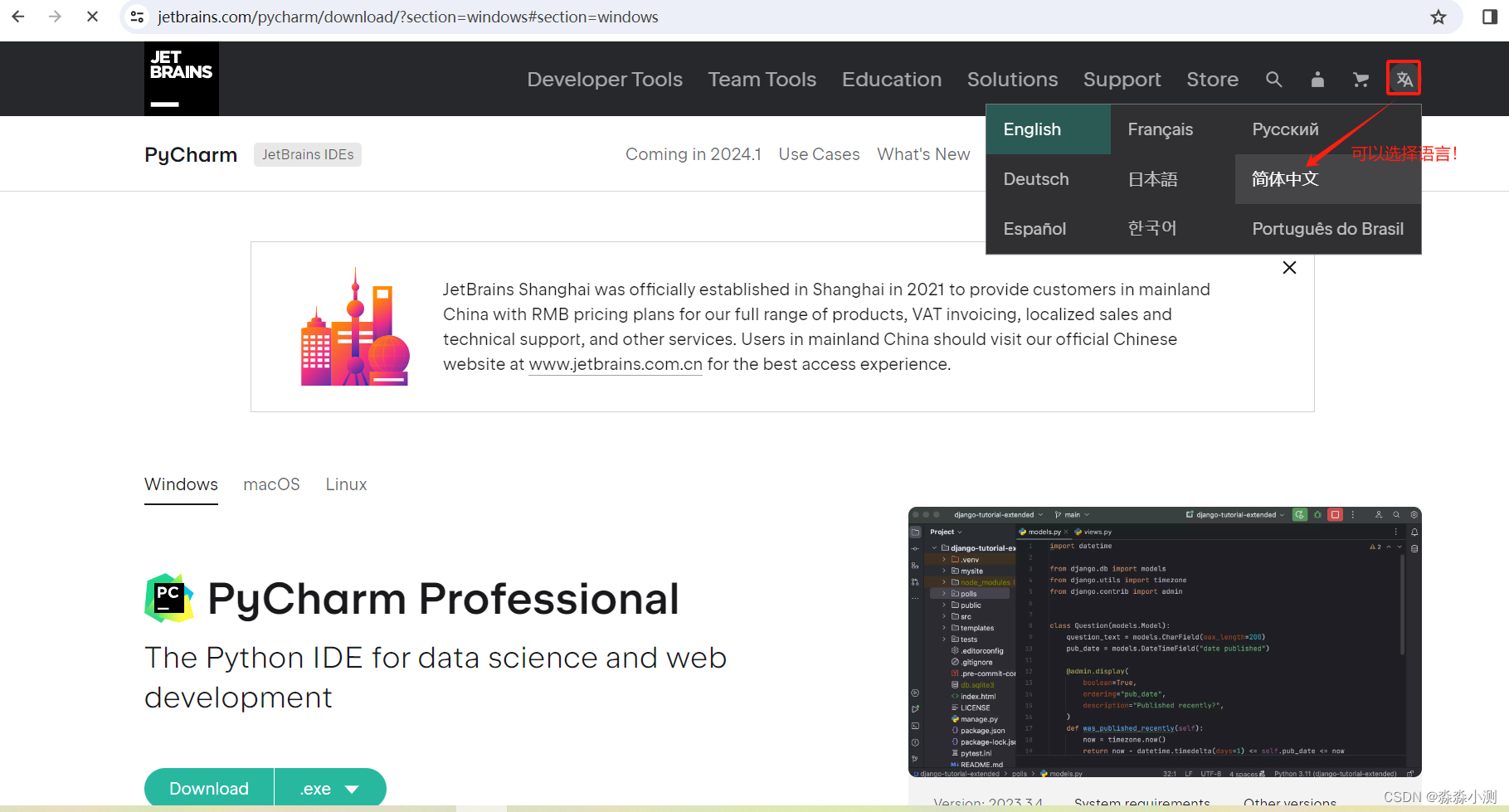Open the What's New page
This screenshot has height=812, width=1509.
(923, 154)
